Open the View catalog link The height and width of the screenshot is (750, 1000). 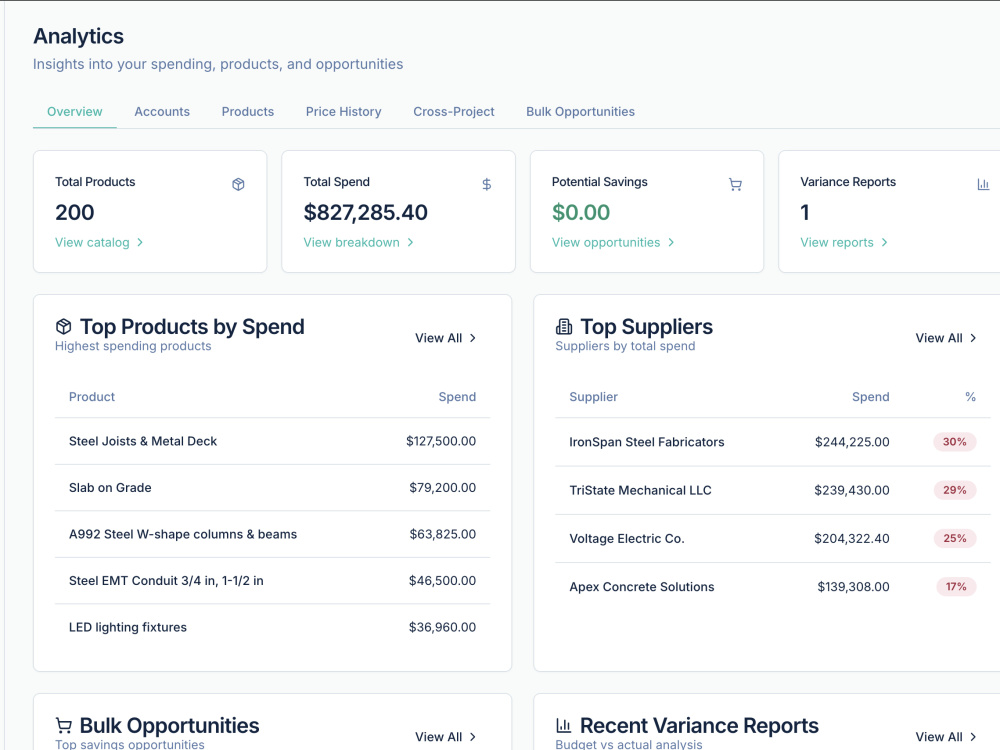[99, 242]
